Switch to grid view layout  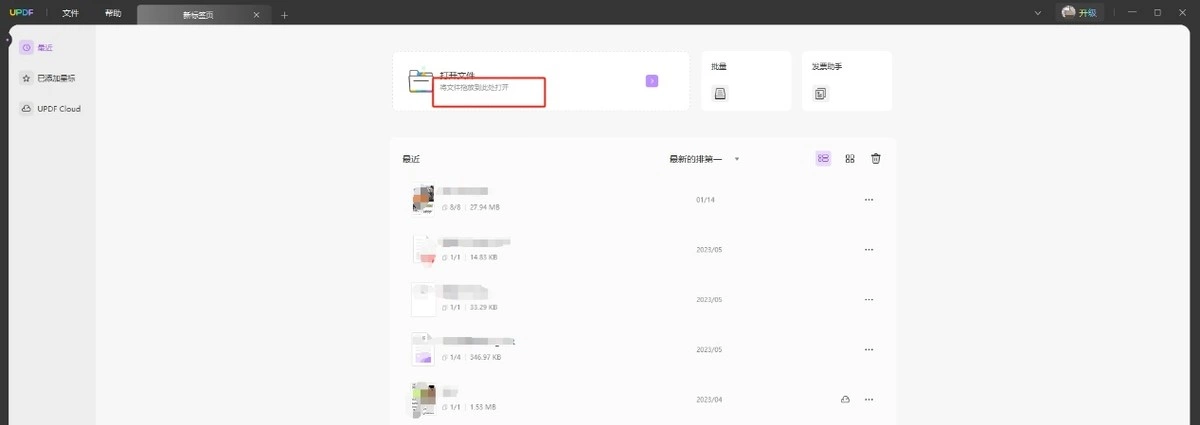point(850,158)
